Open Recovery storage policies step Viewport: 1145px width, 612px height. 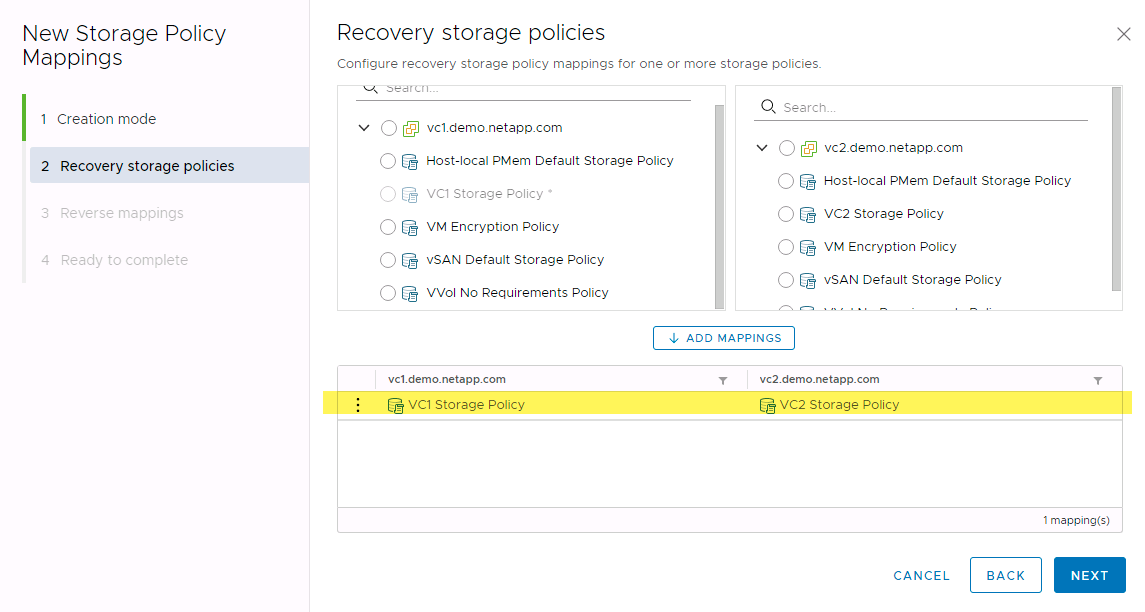147,166
